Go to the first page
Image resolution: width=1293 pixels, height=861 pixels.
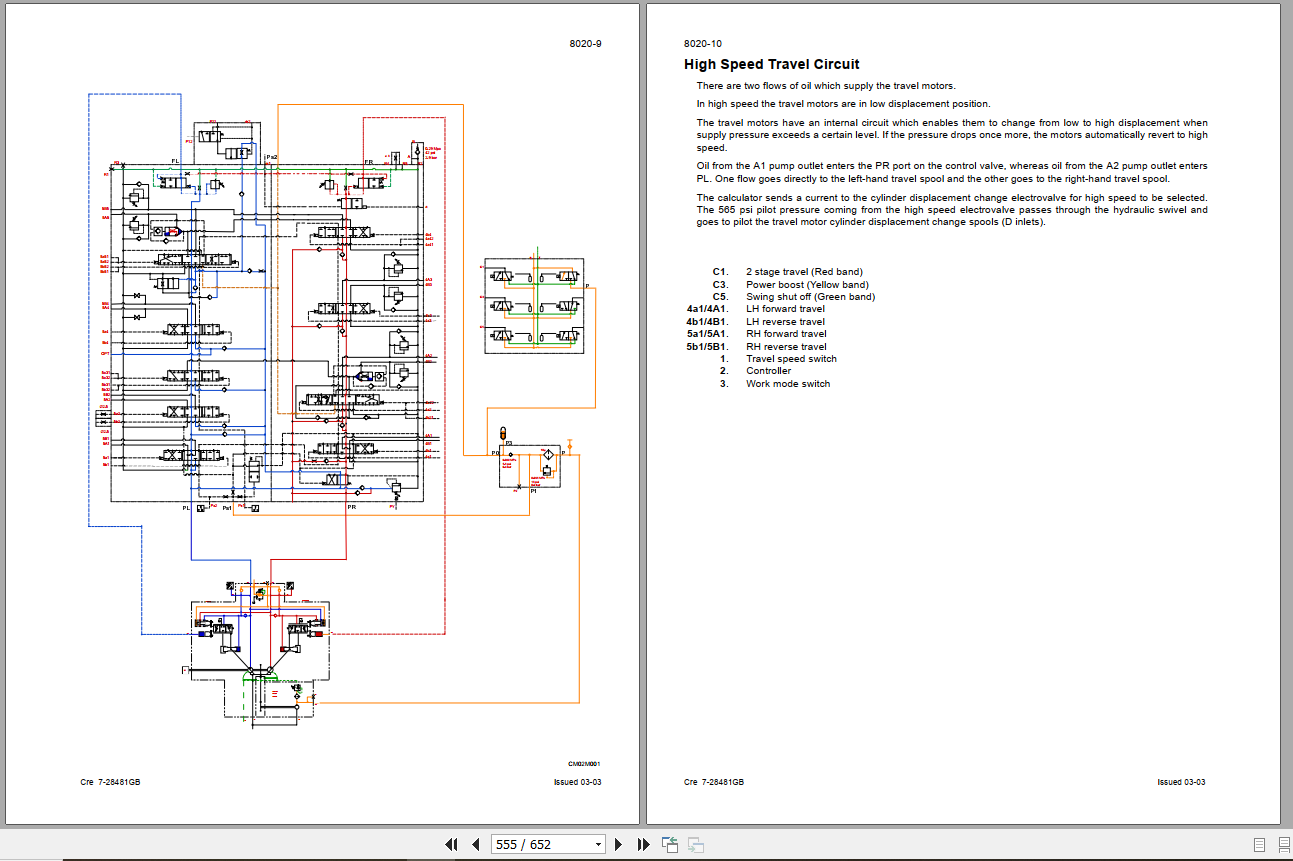point(451,845)
